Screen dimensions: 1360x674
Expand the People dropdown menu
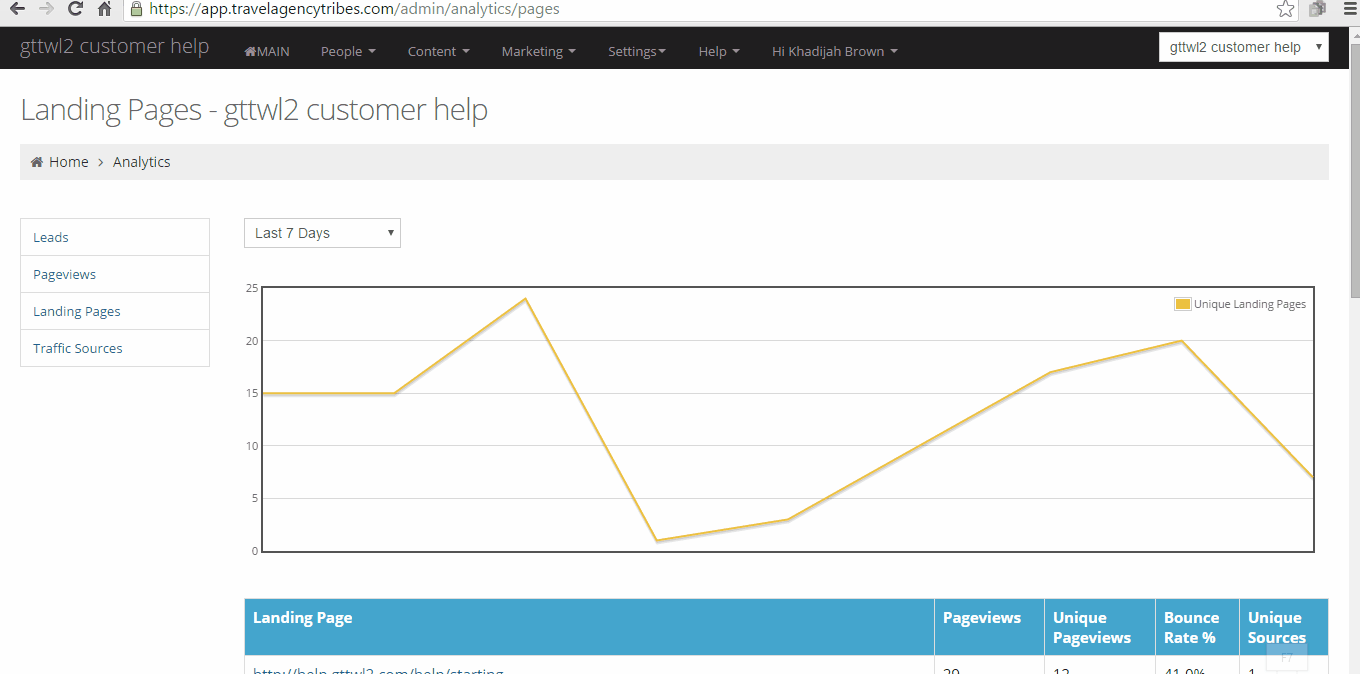coord(348,51)
